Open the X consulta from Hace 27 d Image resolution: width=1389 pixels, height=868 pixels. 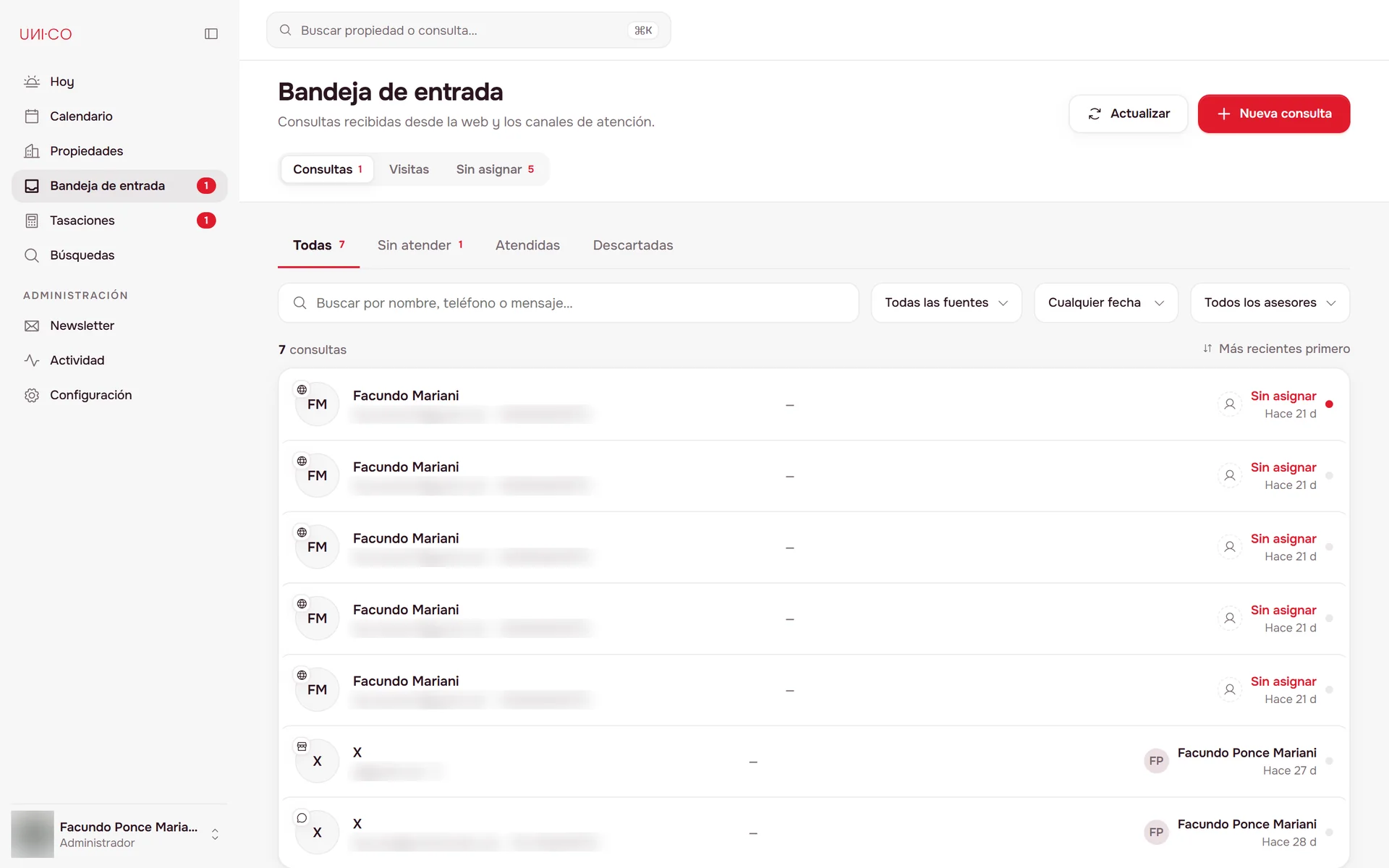click(814, 762)
